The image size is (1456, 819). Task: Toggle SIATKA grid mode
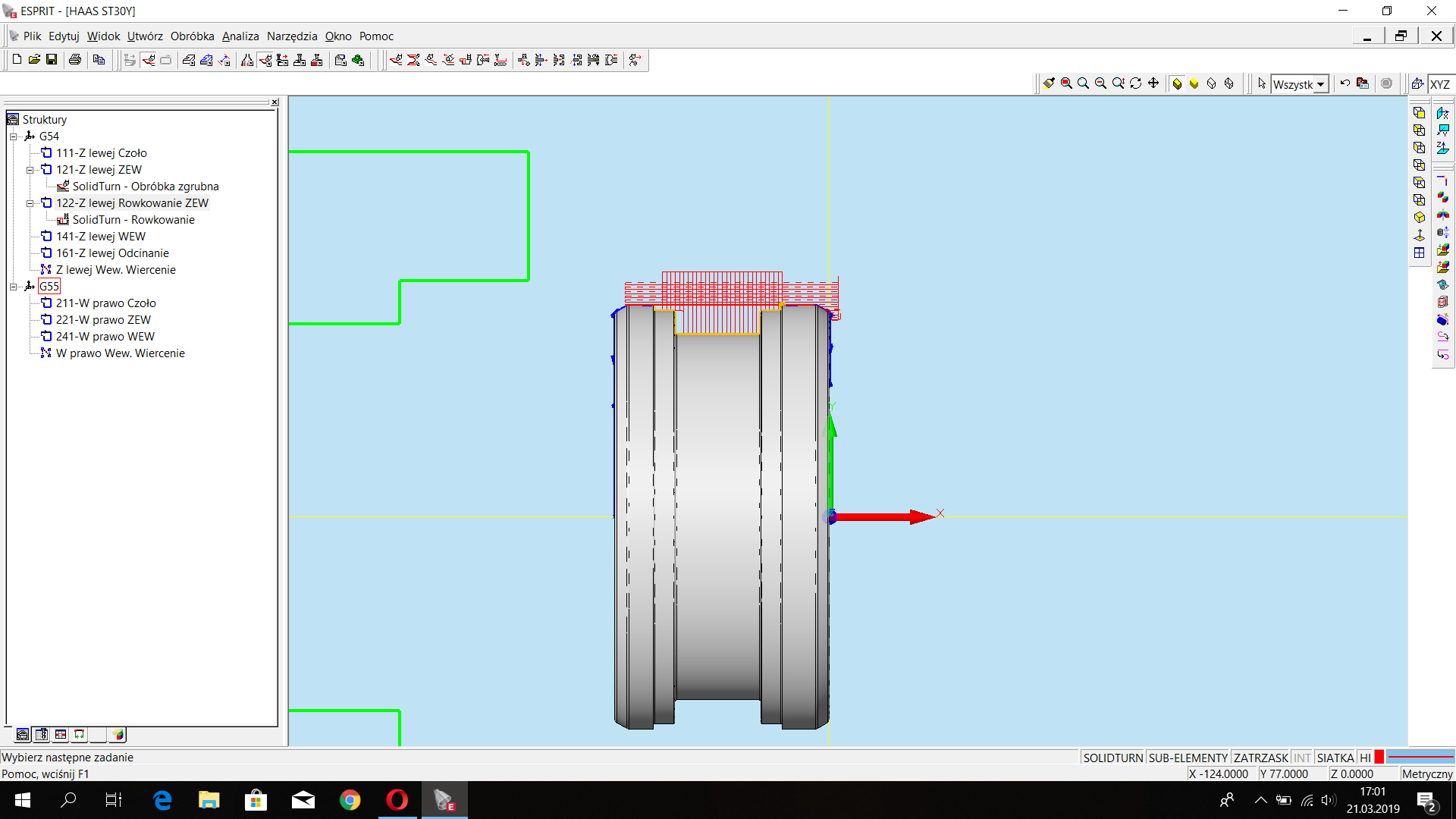tap(1335, 758)
